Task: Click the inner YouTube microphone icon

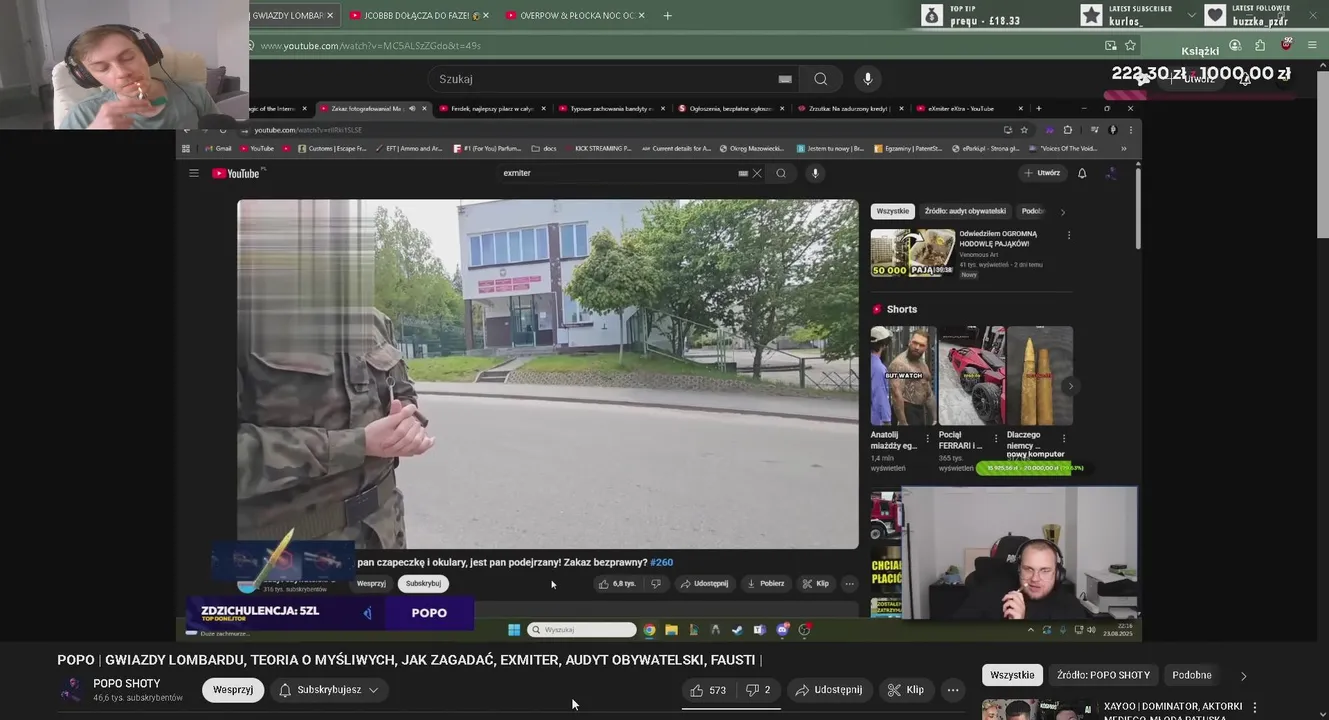Action: coord(815,173)
